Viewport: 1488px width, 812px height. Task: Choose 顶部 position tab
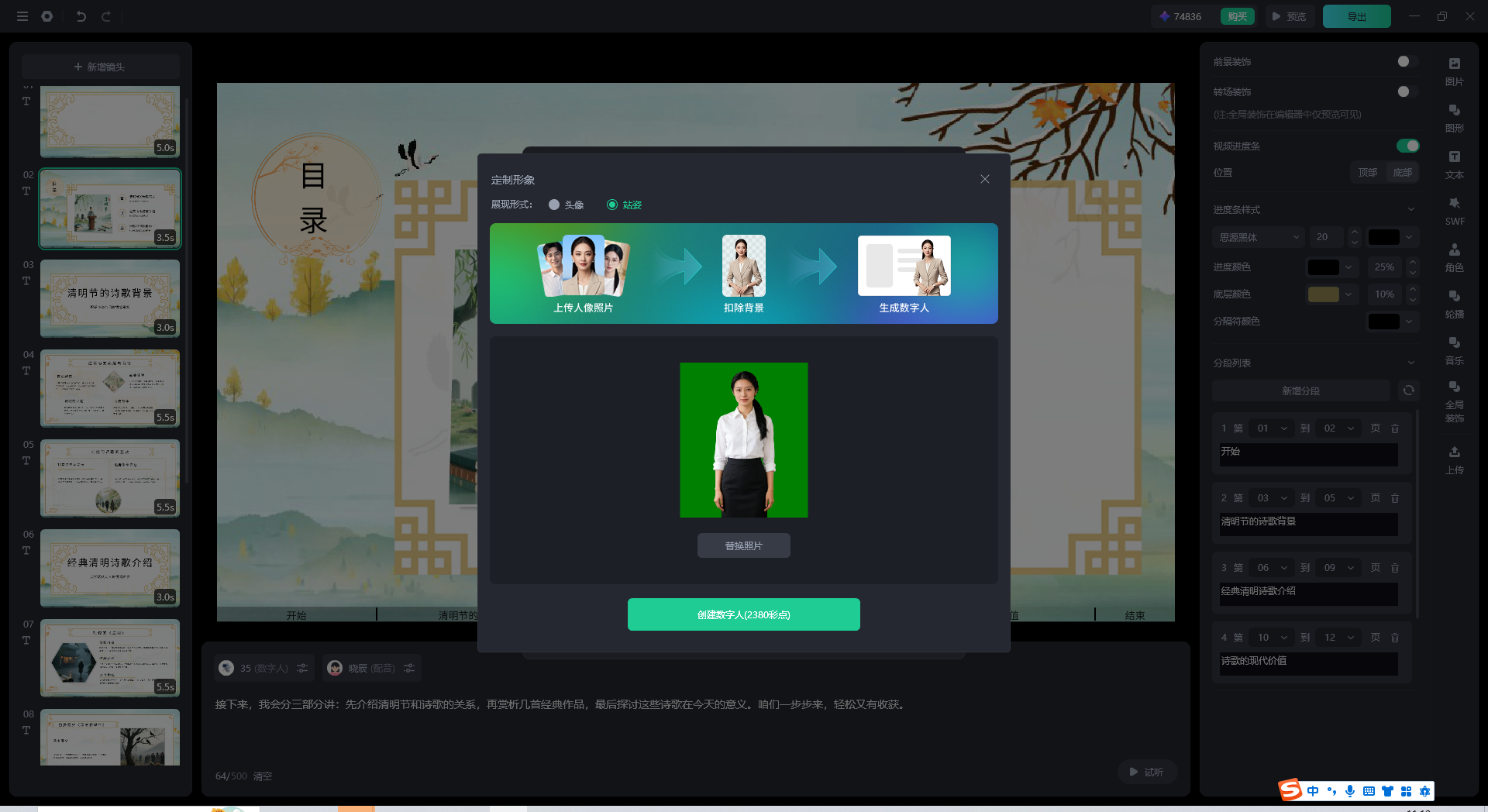(1367, 173)
